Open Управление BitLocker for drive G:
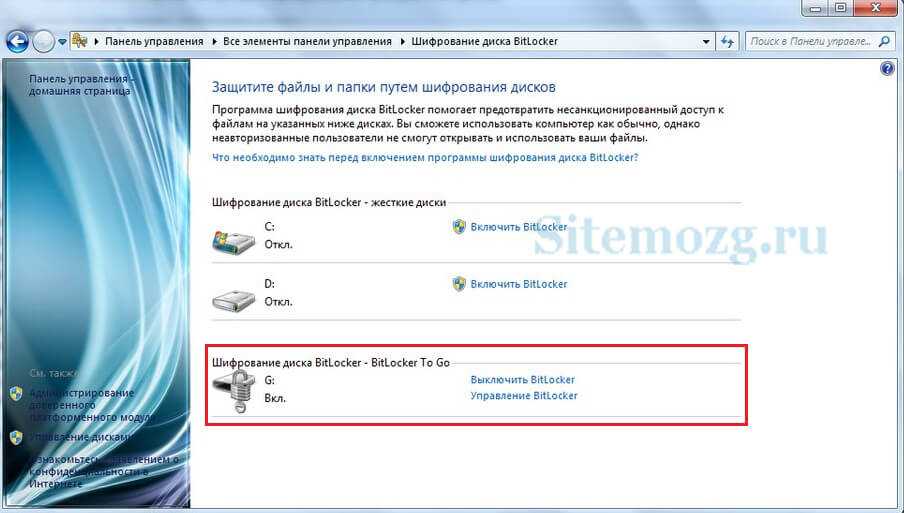The width and height of the screenshot is (904, 513). click(x=523, y=396)
